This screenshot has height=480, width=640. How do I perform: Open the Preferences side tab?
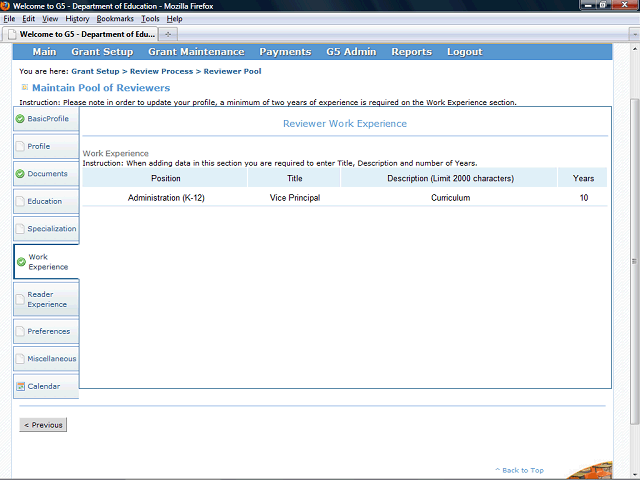click(46, 331)
